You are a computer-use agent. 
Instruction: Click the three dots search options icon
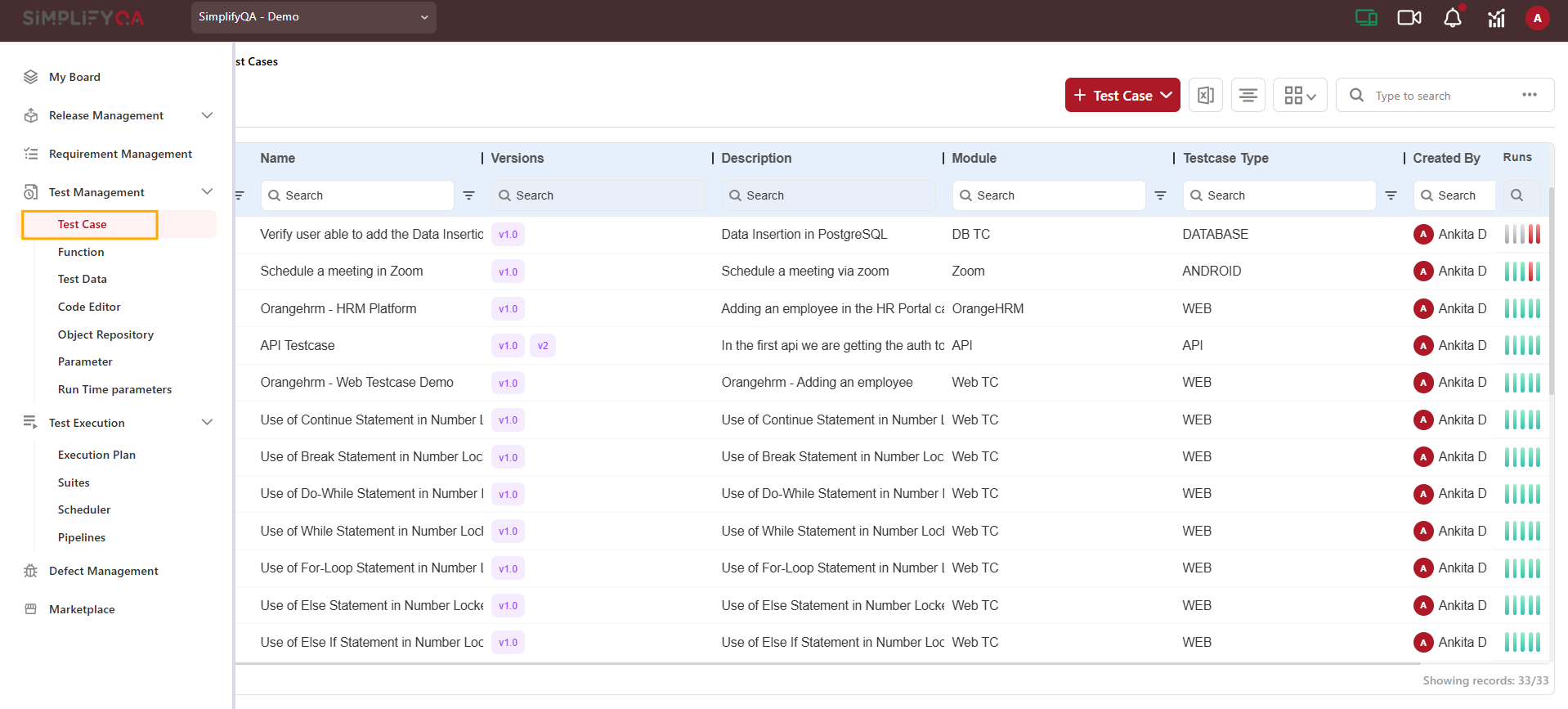point(1529,95)
